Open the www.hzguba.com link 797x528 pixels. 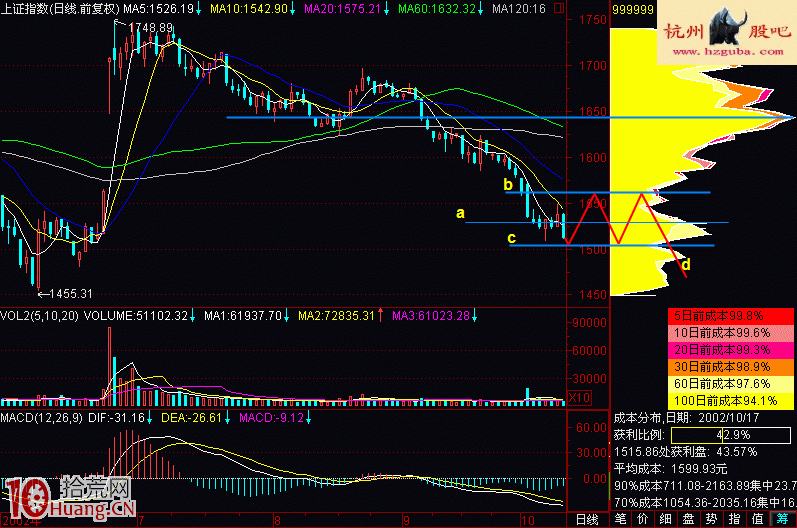click(728, 51)
